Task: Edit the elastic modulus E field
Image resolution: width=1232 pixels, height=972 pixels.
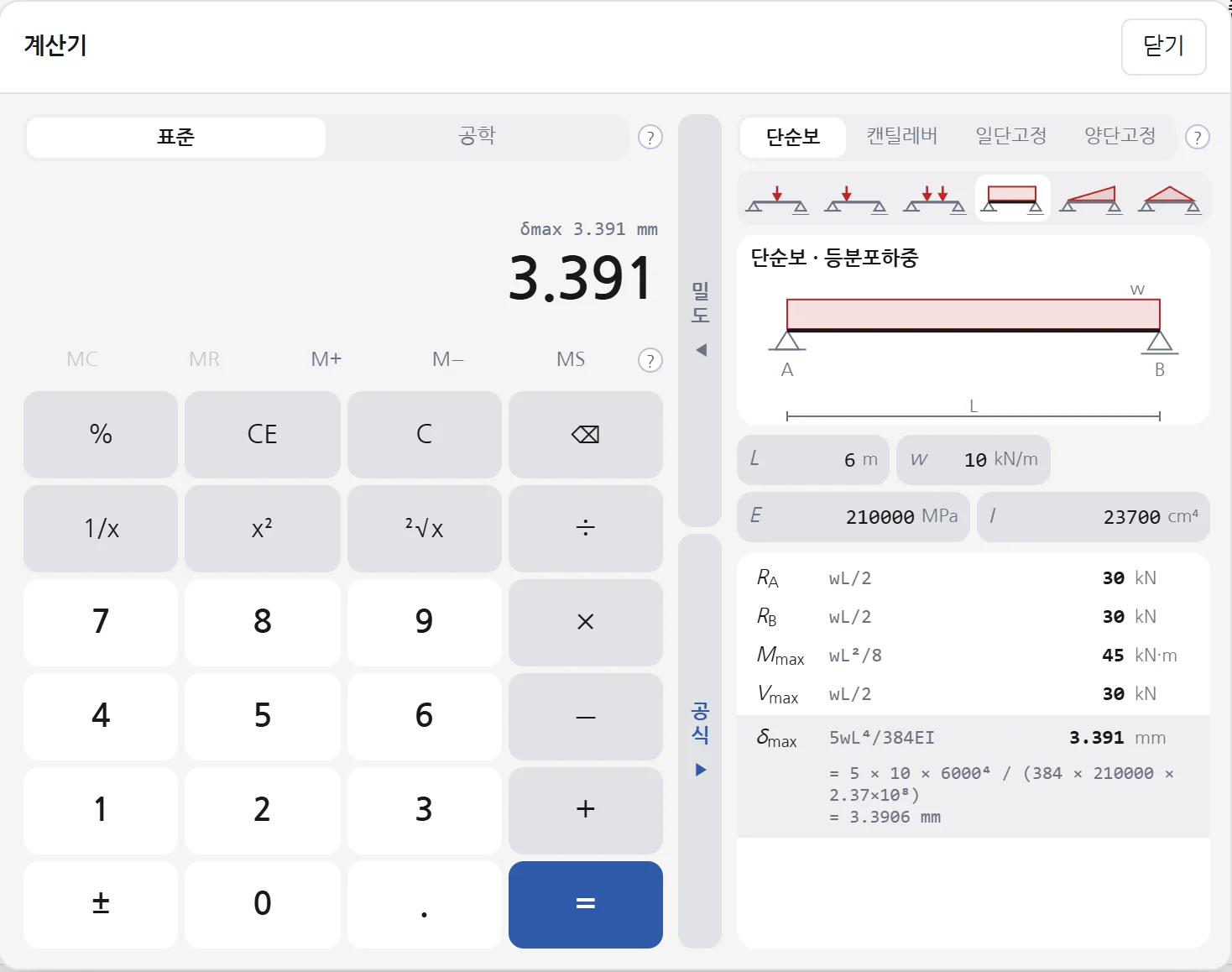Action: 854,516
